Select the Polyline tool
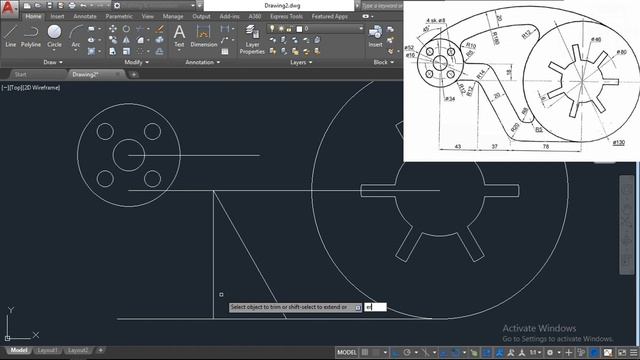 click(x=31, y=36)
